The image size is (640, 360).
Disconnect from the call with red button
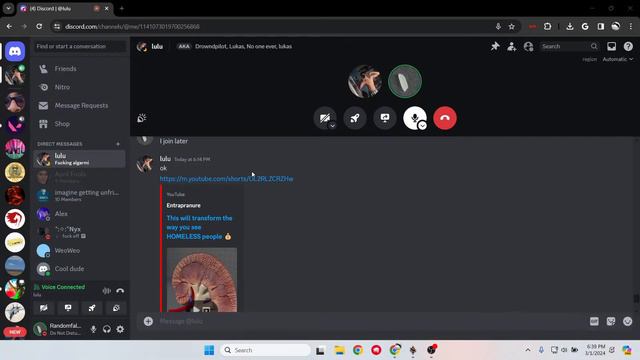pos(445,118)
